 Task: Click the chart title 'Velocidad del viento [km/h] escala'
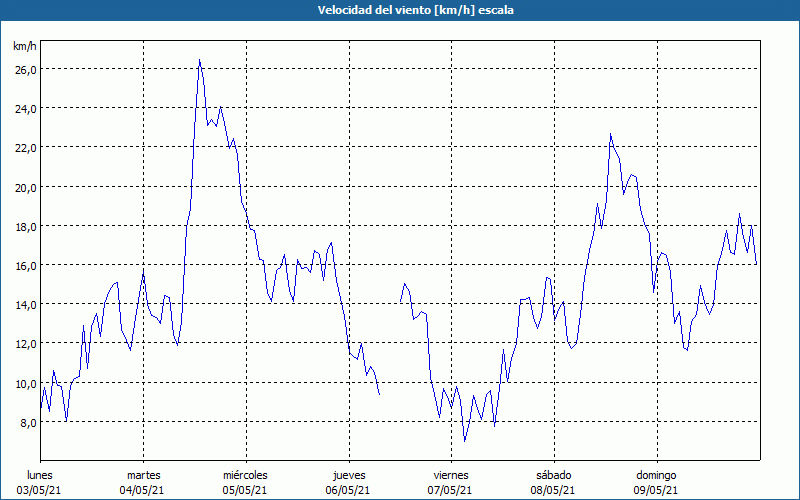[415, 10]
